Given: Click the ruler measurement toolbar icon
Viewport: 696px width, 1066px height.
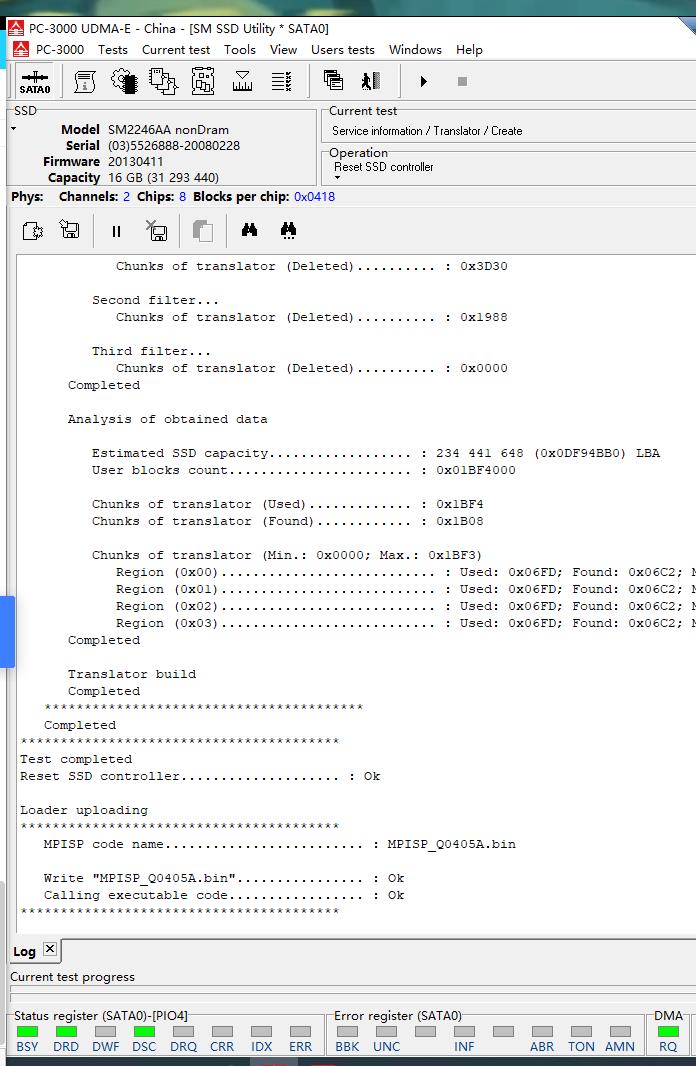Looking at the screenshot, I should pos(242,82).
